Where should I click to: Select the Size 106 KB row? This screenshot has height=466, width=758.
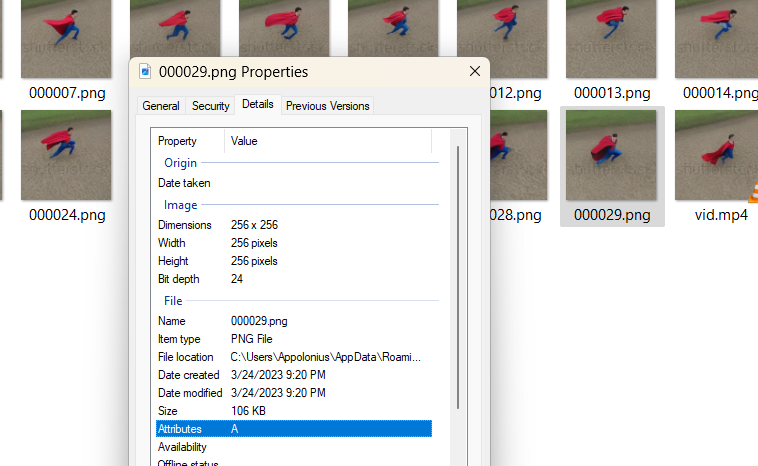point(294,411)
